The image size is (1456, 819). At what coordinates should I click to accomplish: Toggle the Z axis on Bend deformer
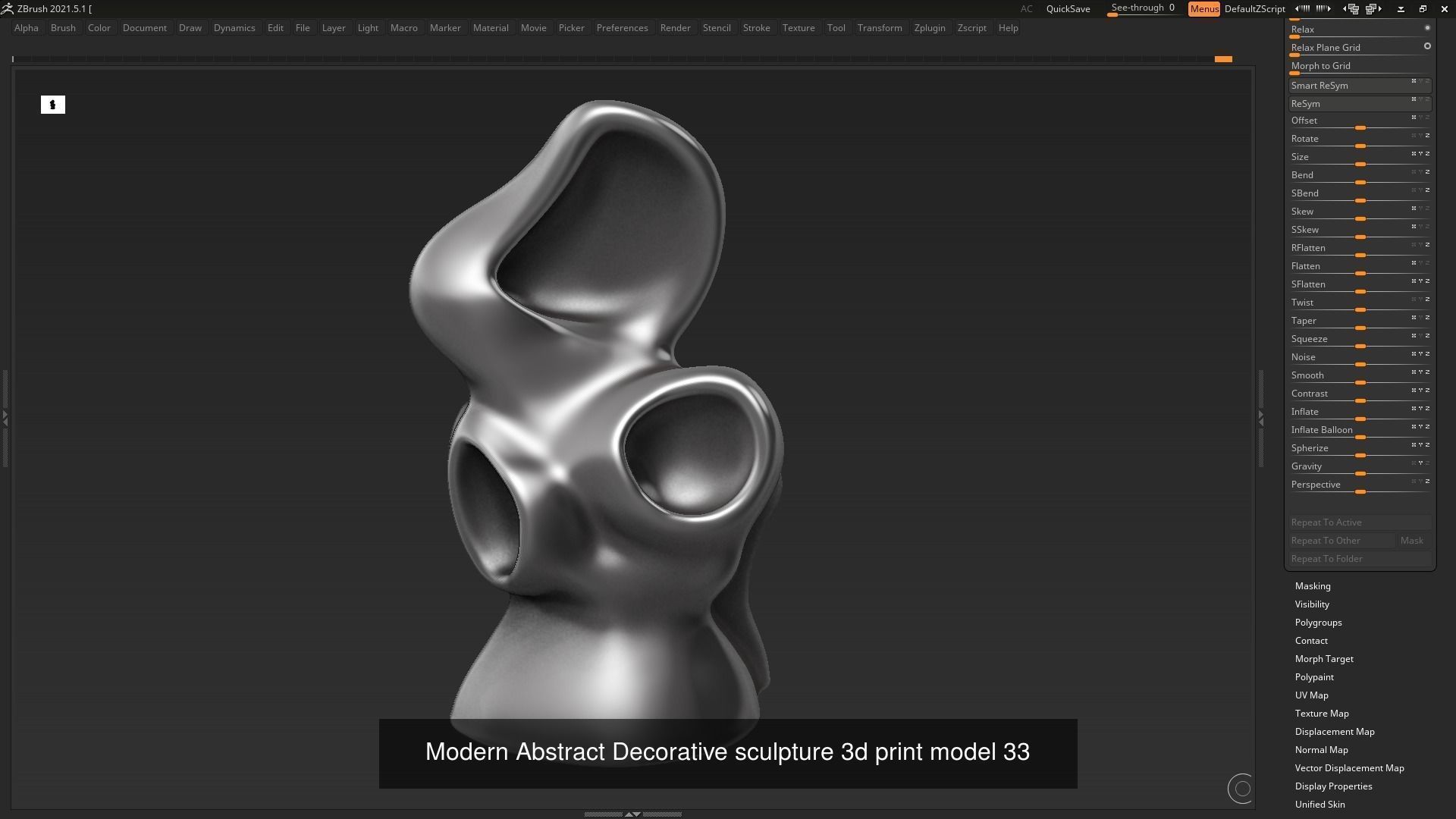[x=1427, y=172]
